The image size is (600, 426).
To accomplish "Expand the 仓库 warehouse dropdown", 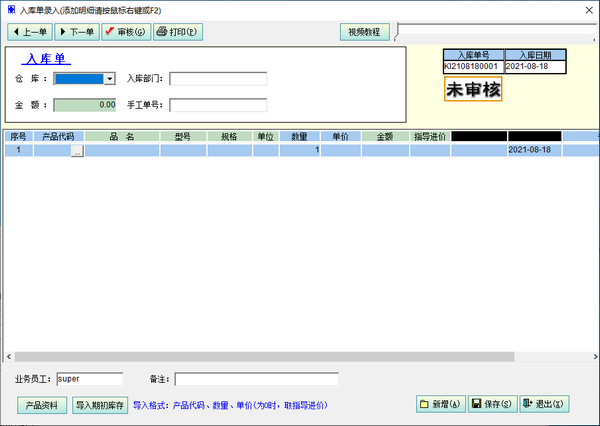I will (110, 78).
